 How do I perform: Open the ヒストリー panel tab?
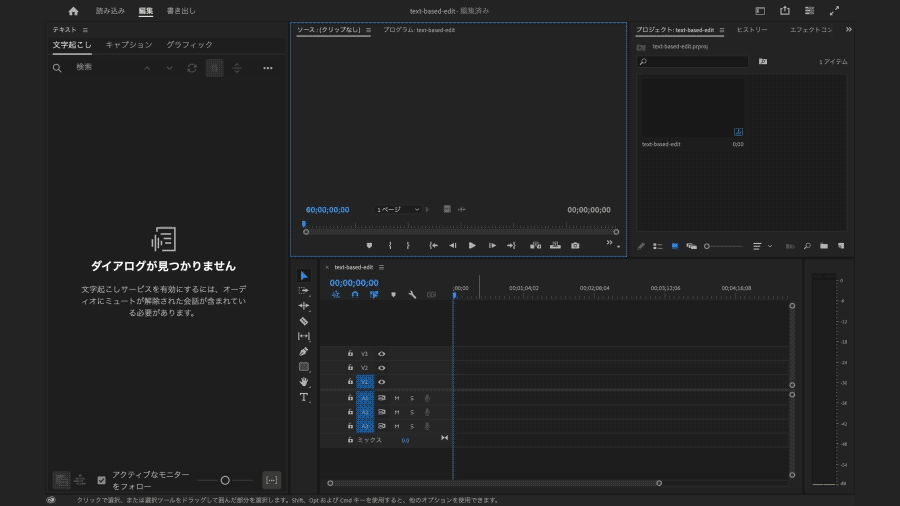[x=752, y=30]
